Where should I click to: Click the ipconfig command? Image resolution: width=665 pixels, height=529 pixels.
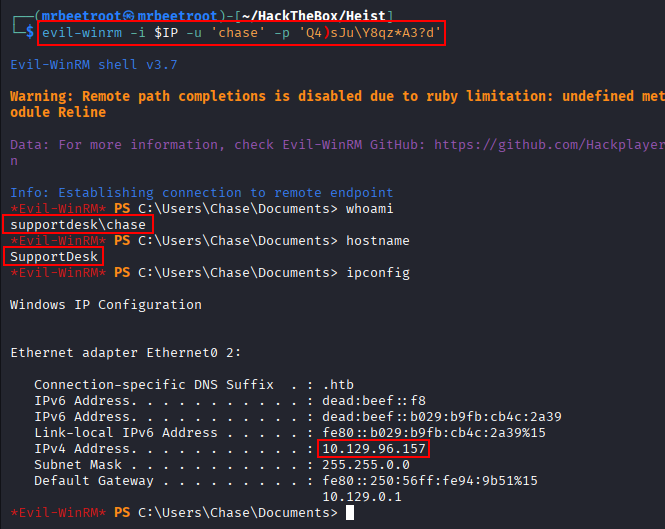(x=378, y=273)
